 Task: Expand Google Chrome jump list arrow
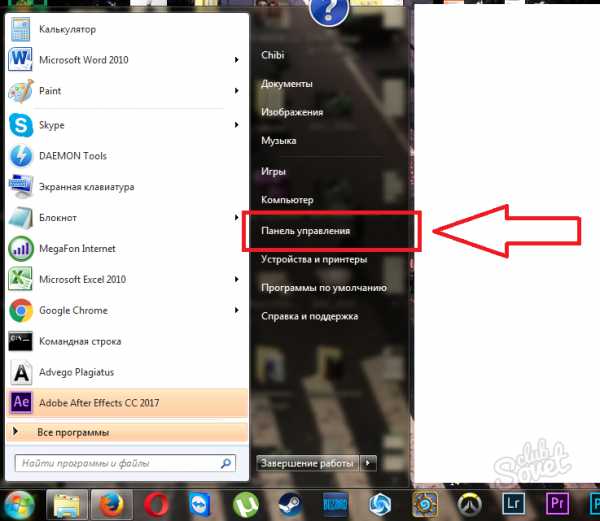coord(236,310)
